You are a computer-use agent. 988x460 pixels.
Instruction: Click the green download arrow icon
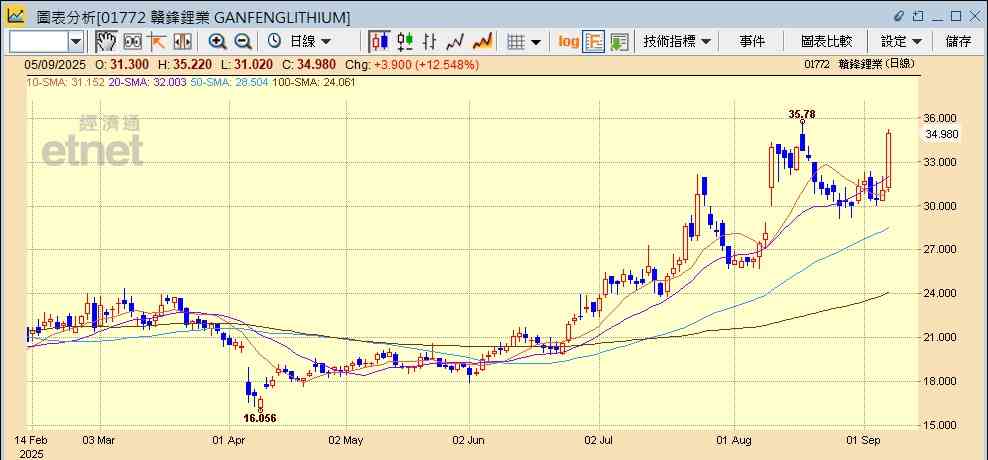[619, 42]
